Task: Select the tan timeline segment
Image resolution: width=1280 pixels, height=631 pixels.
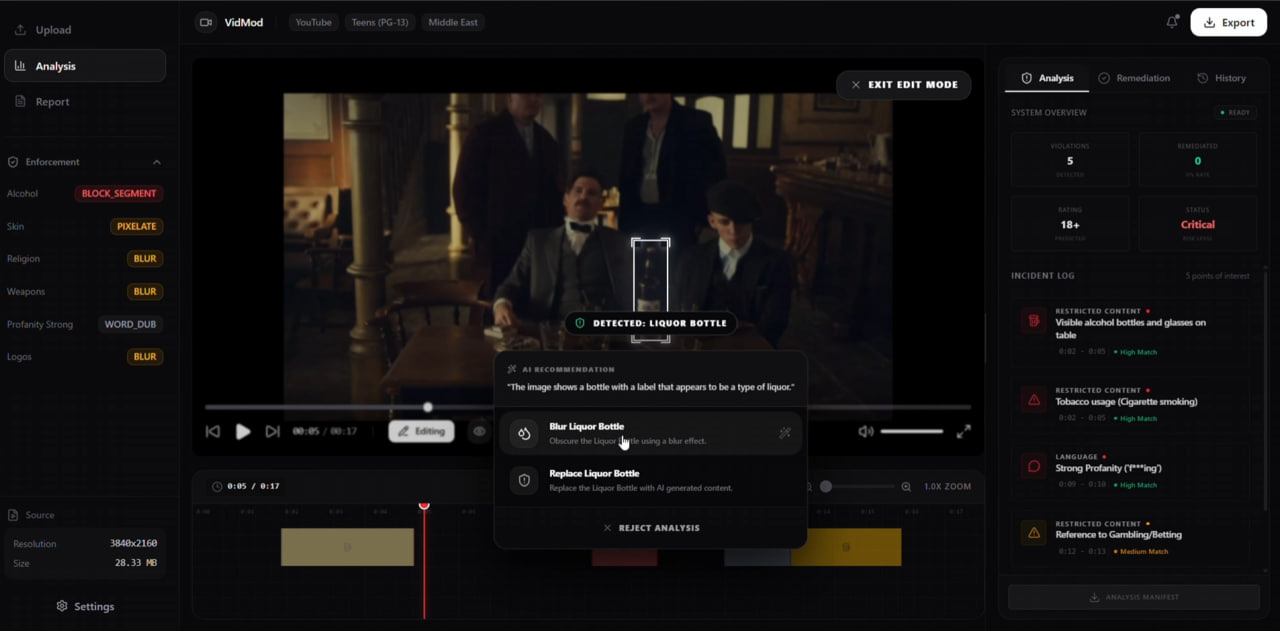Action: click(347, 547)
